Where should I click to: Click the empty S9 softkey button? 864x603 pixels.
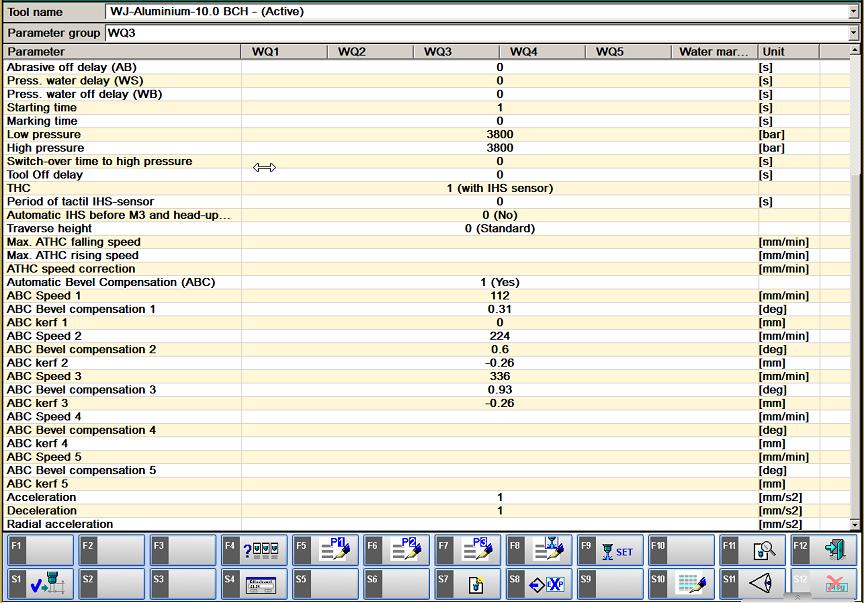611,584
